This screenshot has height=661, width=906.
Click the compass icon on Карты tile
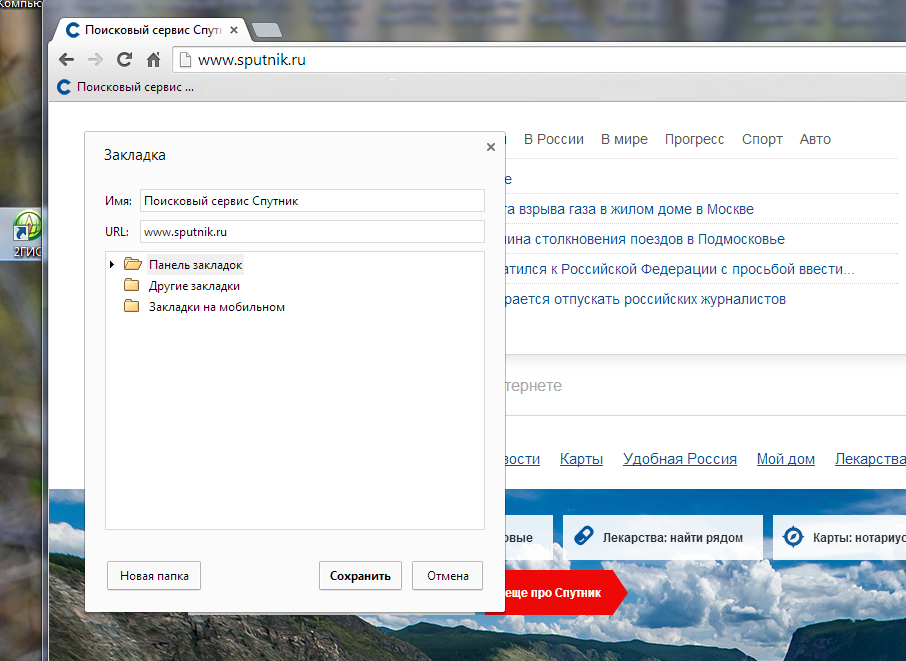793,536
